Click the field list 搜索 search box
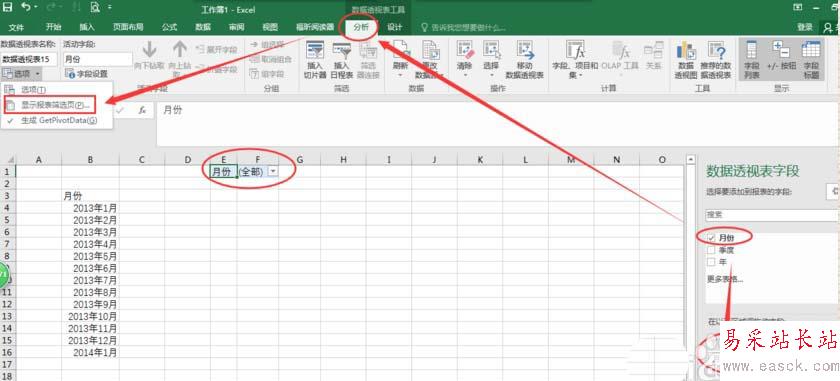This screenshot has width=840, height=381. click(x=772, y=214)
